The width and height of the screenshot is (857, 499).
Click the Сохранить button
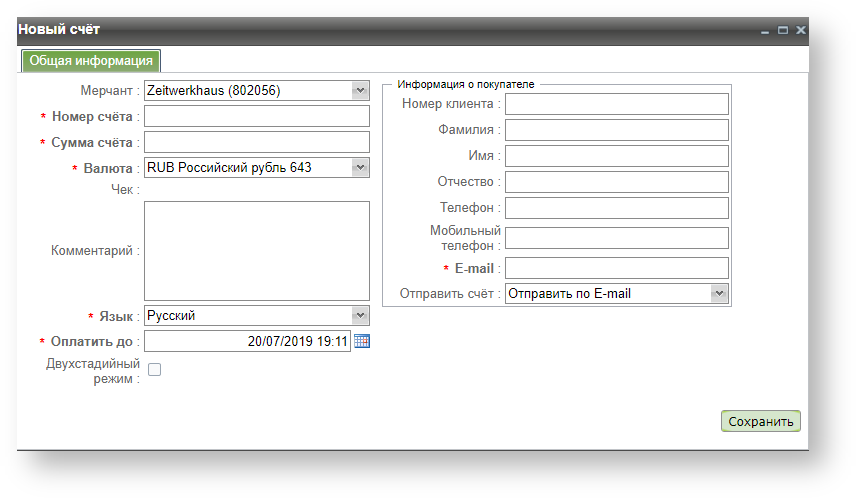point(760,421)
